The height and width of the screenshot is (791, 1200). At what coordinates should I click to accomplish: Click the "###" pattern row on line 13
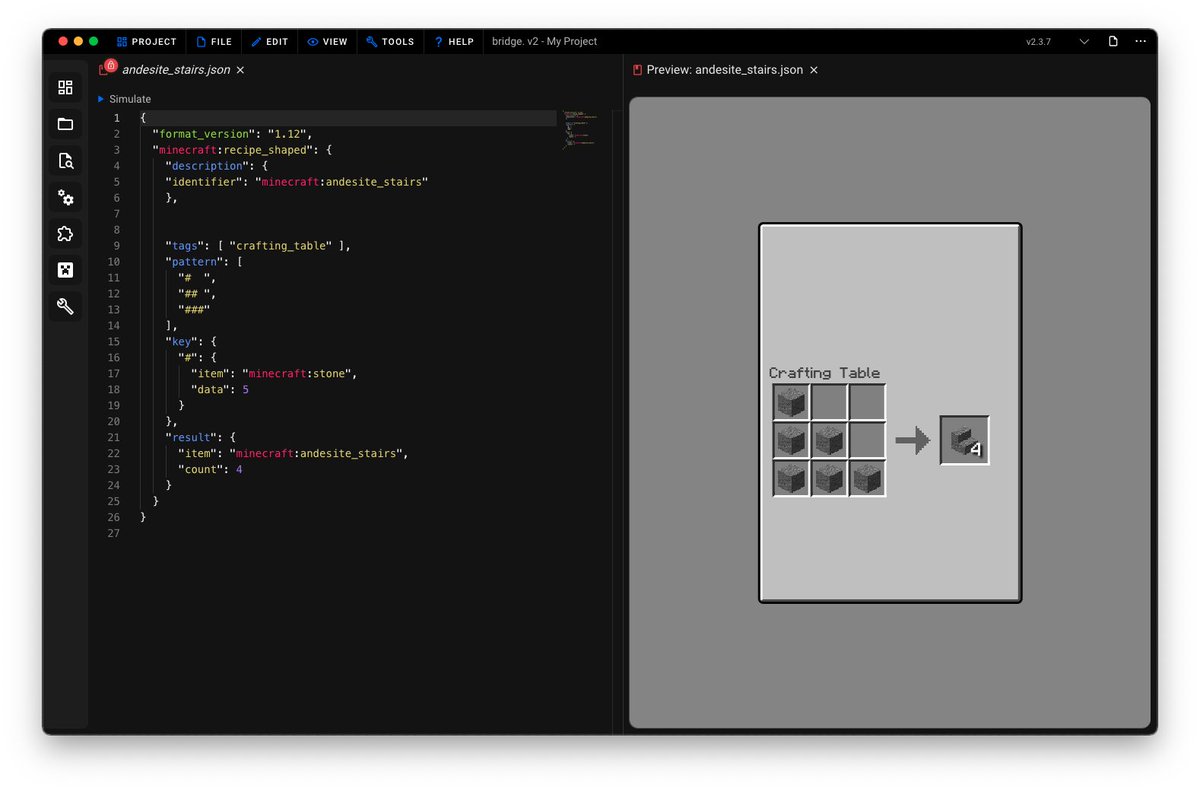coord(194,310)
